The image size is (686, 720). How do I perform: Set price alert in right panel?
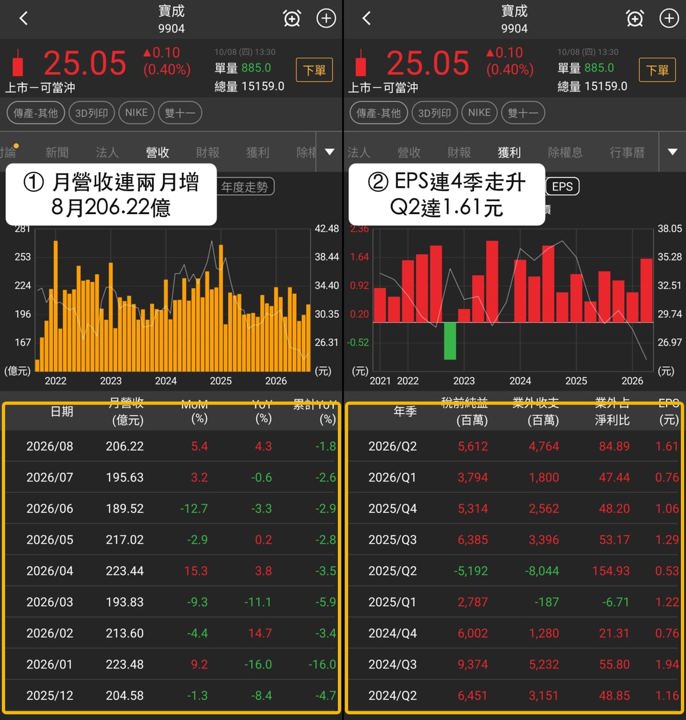tap(635, 18)
